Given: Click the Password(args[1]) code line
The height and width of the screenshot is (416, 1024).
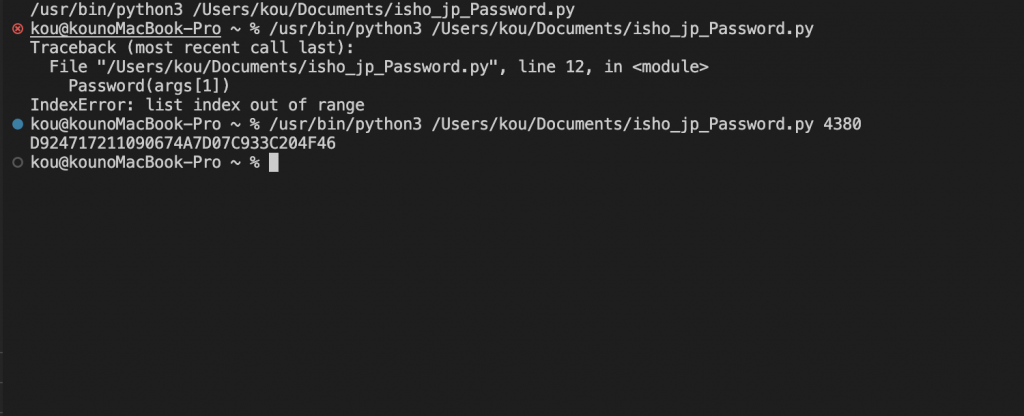Looking at the screenshot, I should [x=149, y=86].
